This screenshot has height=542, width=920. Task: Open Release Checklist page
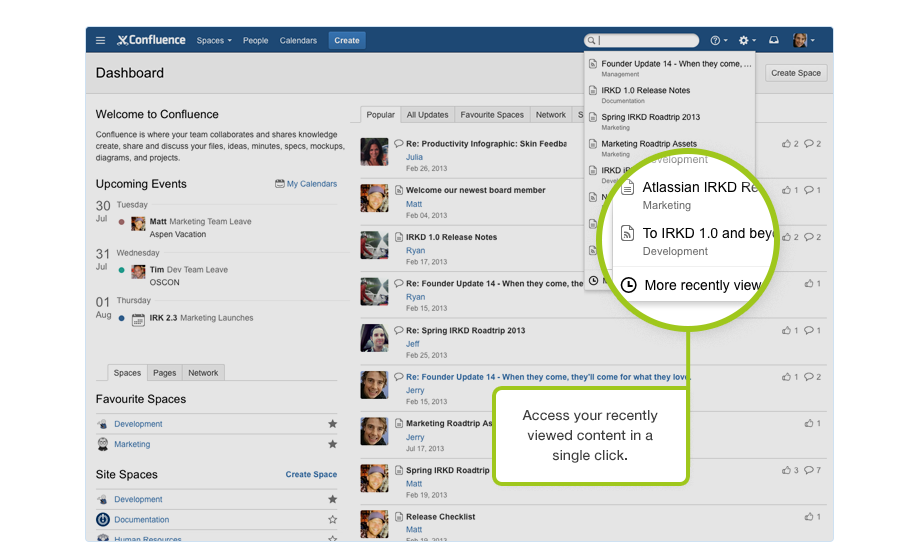tap(441, 517)
